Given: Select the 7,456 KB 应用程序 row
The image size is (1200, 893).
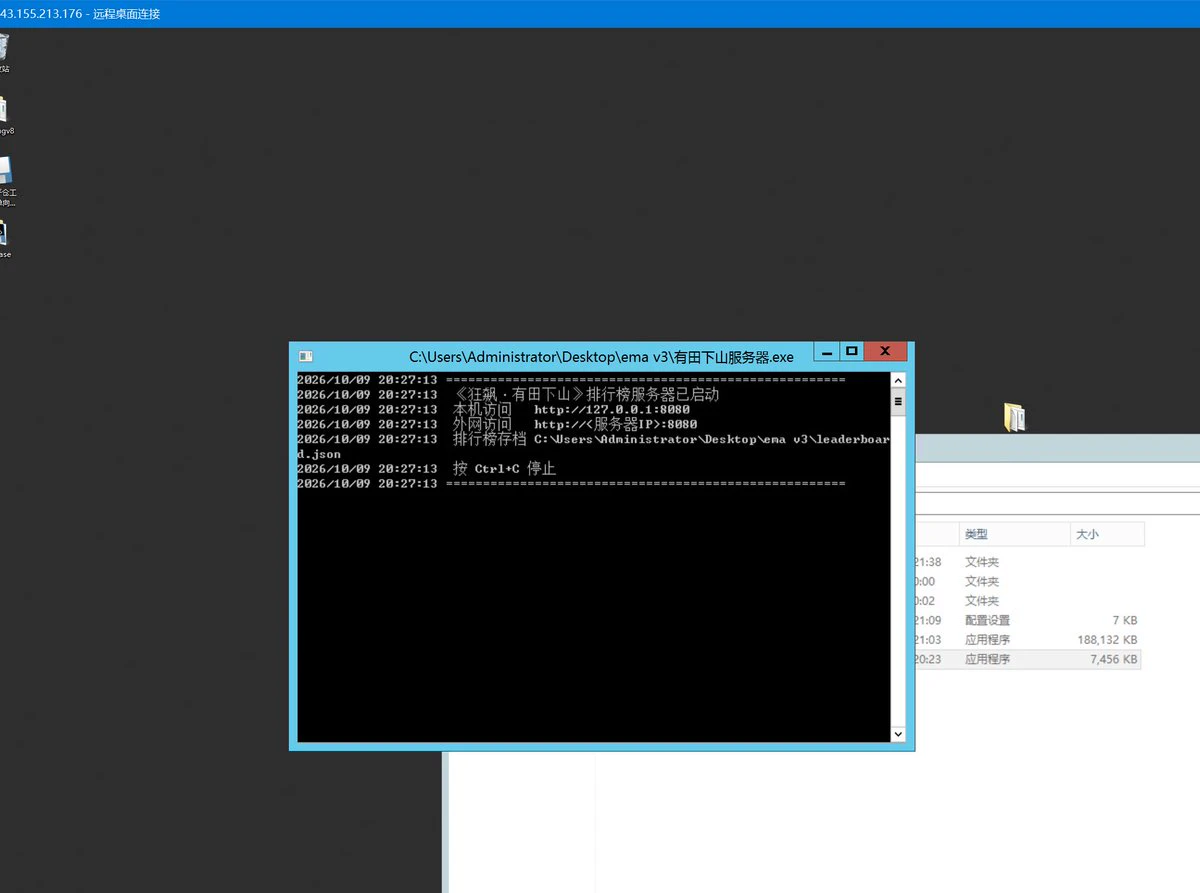Looking at the screenshot, I should tap(1026, 659).
